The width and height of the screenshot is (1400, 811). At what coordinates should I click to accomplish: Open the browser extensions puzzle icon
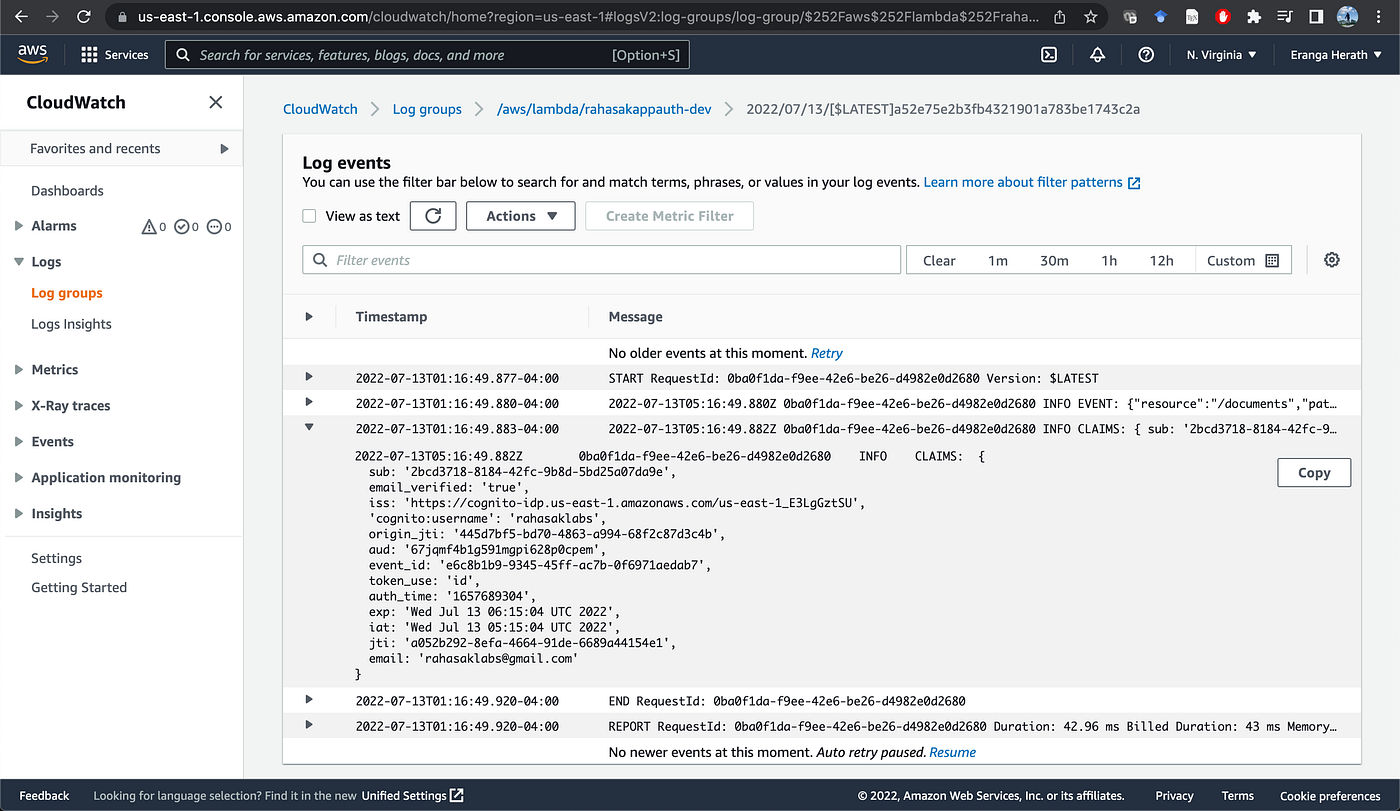1254,17
